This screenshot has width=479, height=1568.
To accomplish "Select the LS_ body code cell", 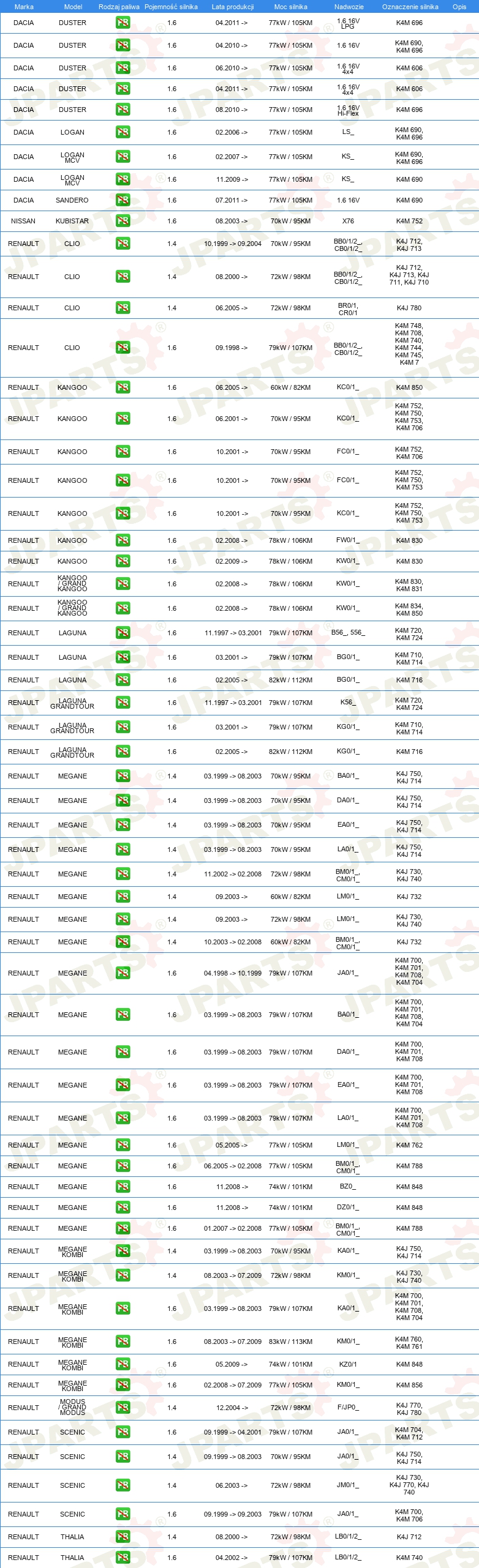I will pyautogui.click(x=348, y=132).
